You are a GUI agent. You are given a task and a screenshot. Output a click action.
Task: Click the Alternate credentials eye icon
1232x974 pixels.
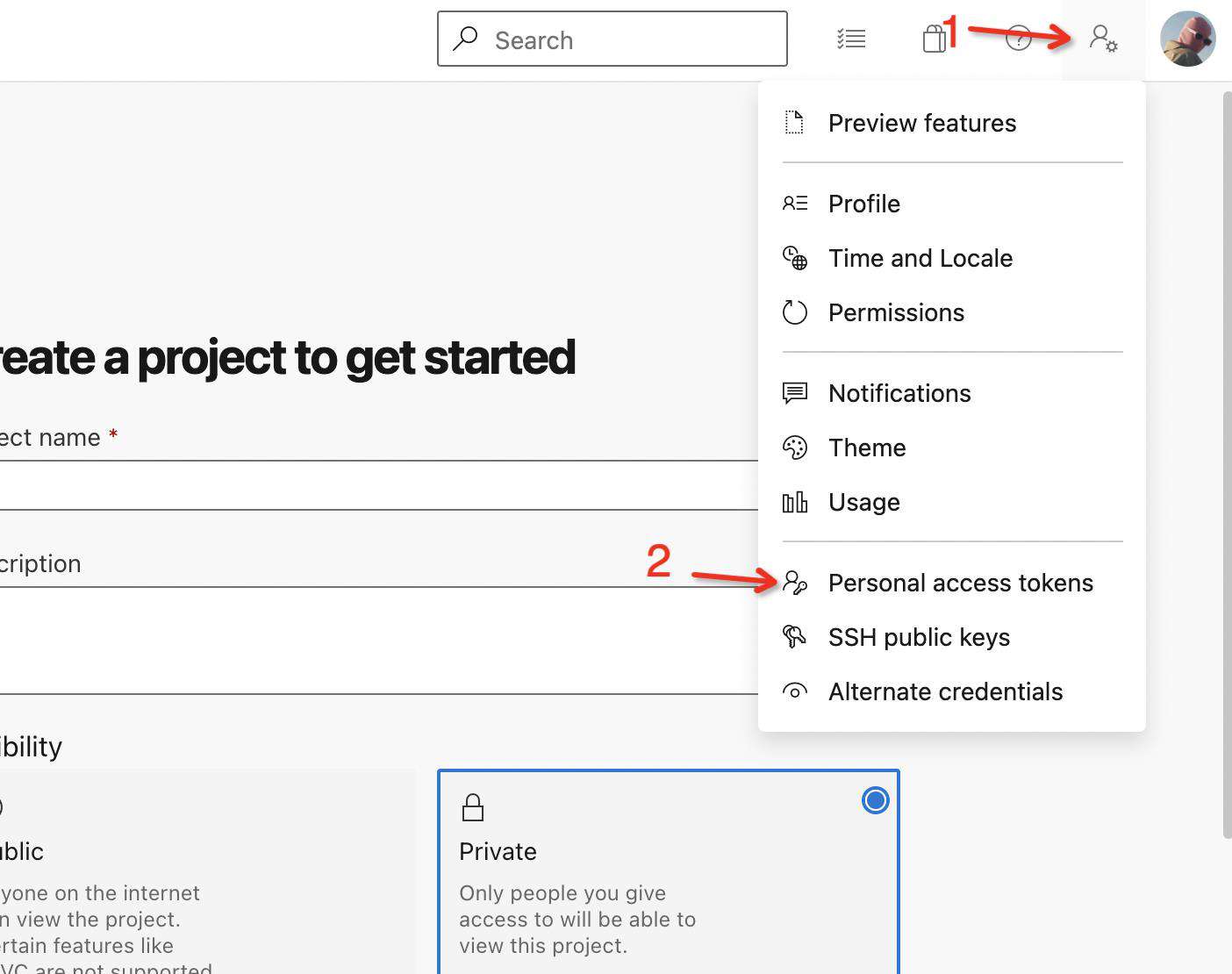795,691
